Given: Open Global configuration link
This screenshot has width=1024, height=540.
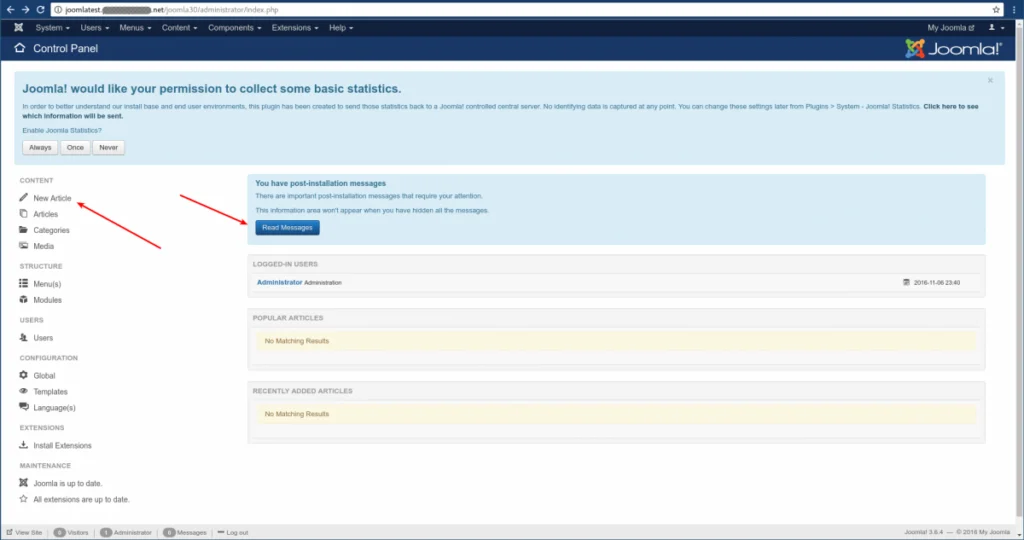Looking at the screenshot, I should 44,375.
